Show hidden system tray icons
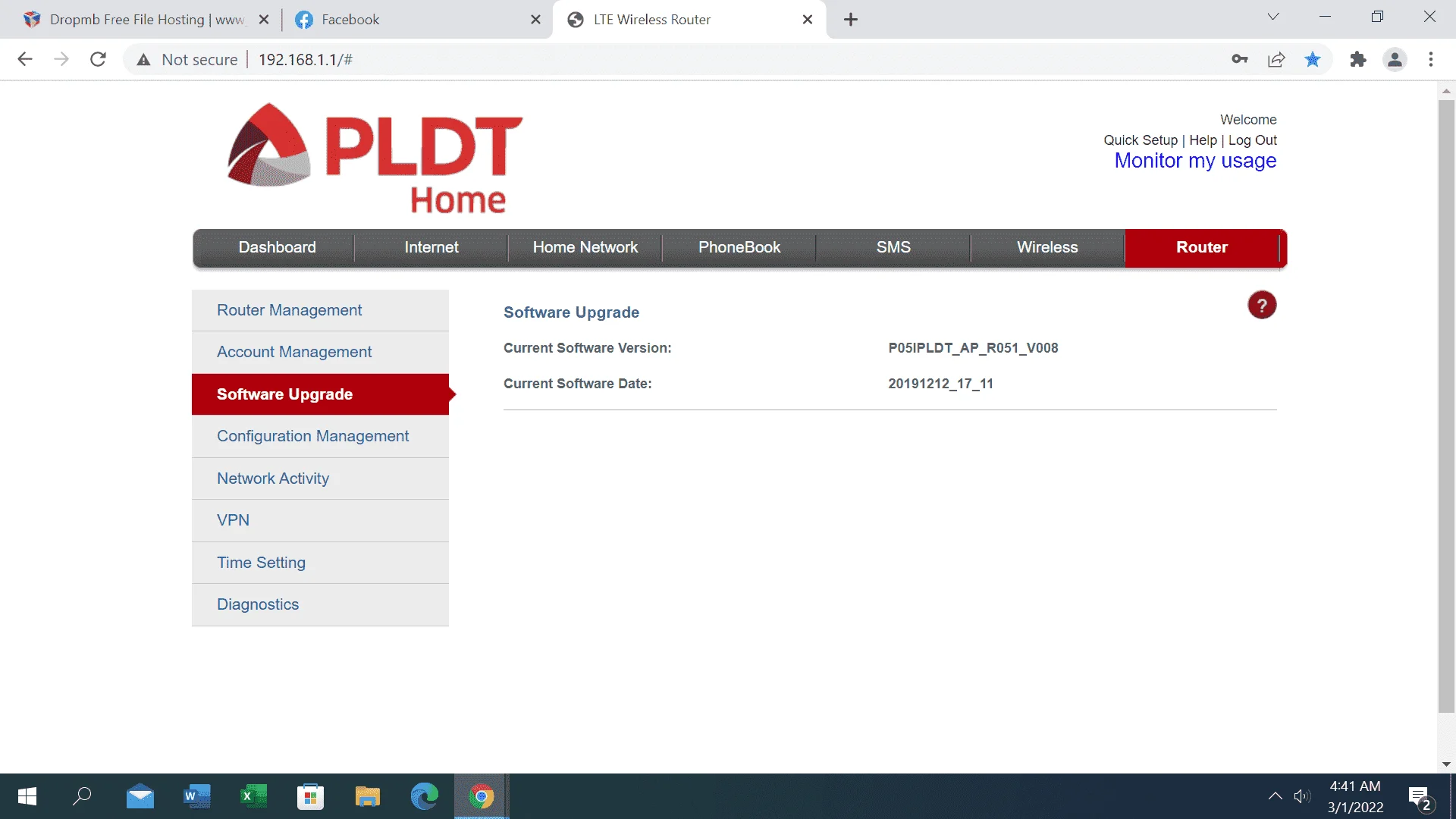Image resolution: width=1456 pixels, height=819 pixels. (1276, 796)
